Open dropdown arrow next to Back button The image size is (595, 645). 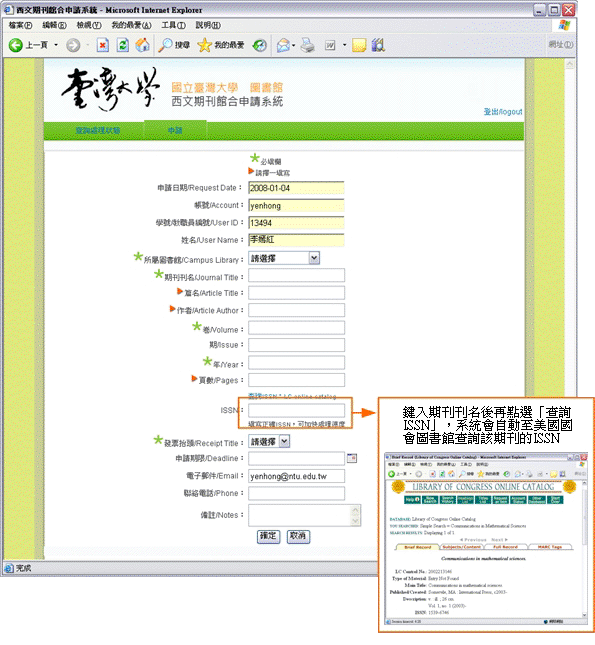pyautogui.click(x=56, y=45)
